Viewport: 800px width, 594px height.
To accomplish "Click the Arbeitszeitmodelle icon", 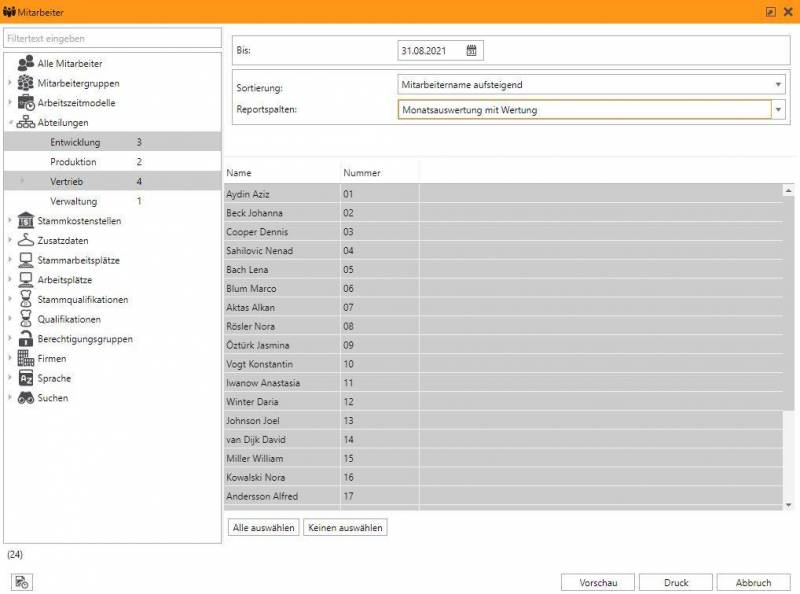I will pos(26,103).
